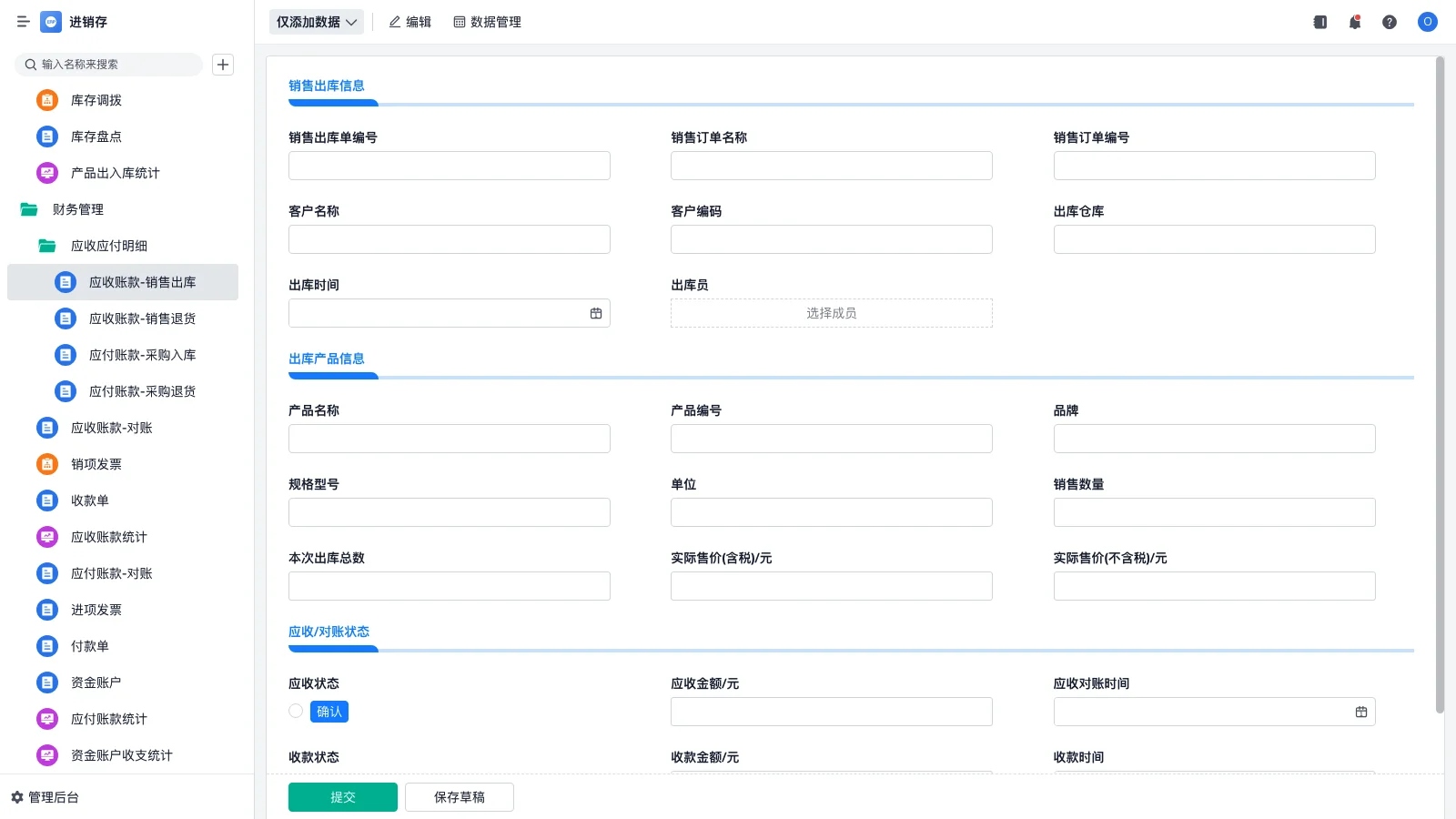Screen dimensions: 1456x819
Task: Switch to 应付账款-采购入库 in sidebar
Action: pos(142,355)
